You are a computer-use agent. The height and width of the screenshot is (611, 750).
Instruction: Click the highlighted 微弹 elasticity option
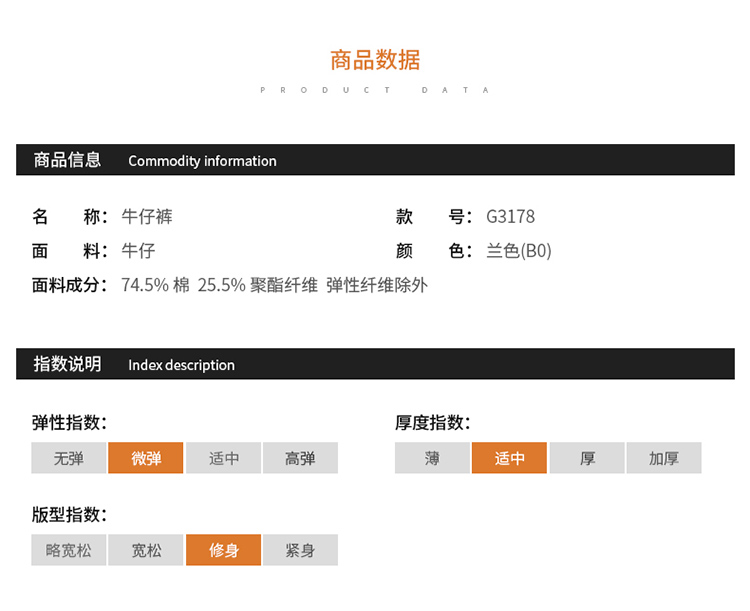point(146,458)
